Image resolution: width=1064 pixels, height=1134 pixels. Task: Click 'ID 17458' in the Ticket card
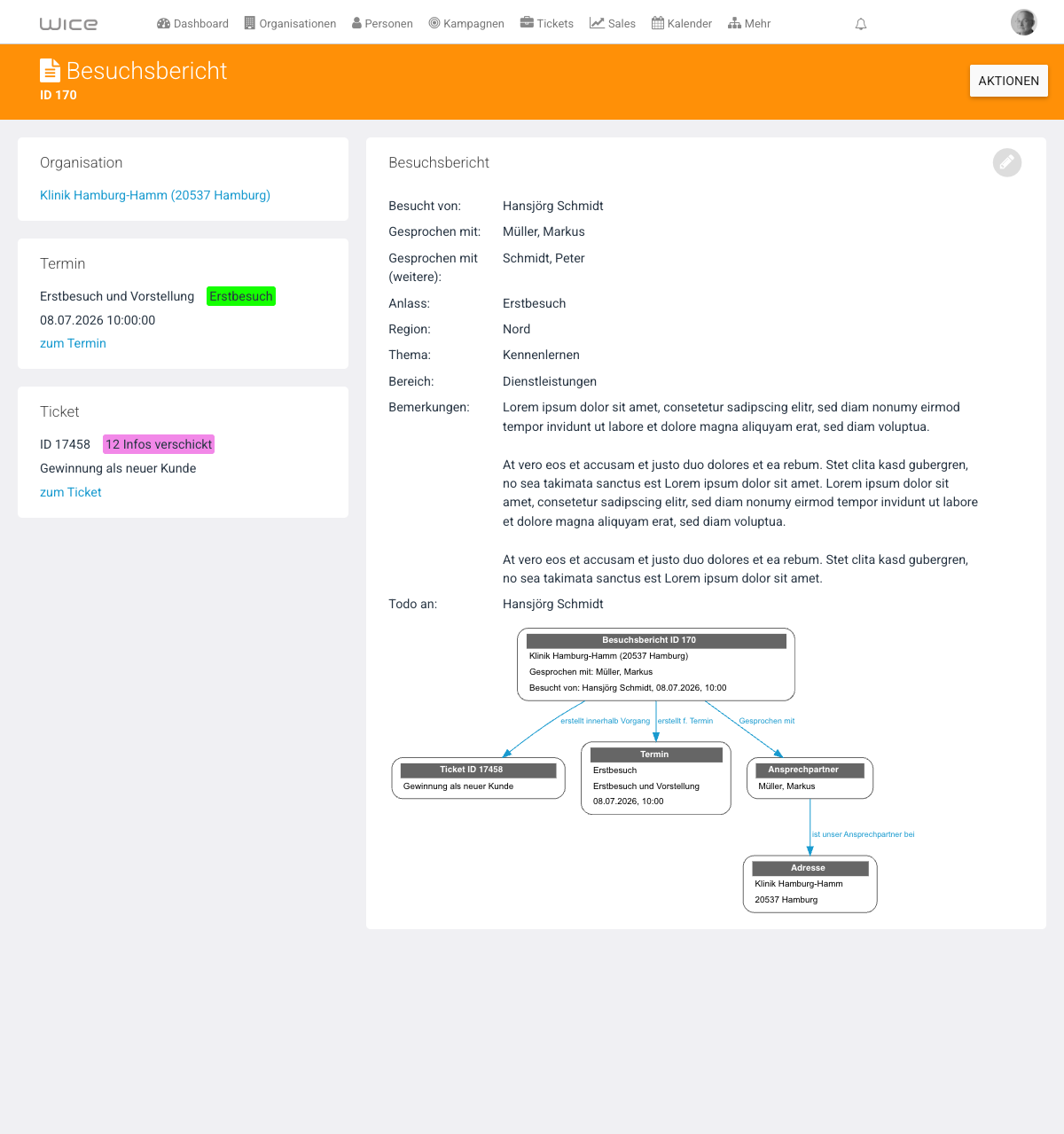coord(65,444)
